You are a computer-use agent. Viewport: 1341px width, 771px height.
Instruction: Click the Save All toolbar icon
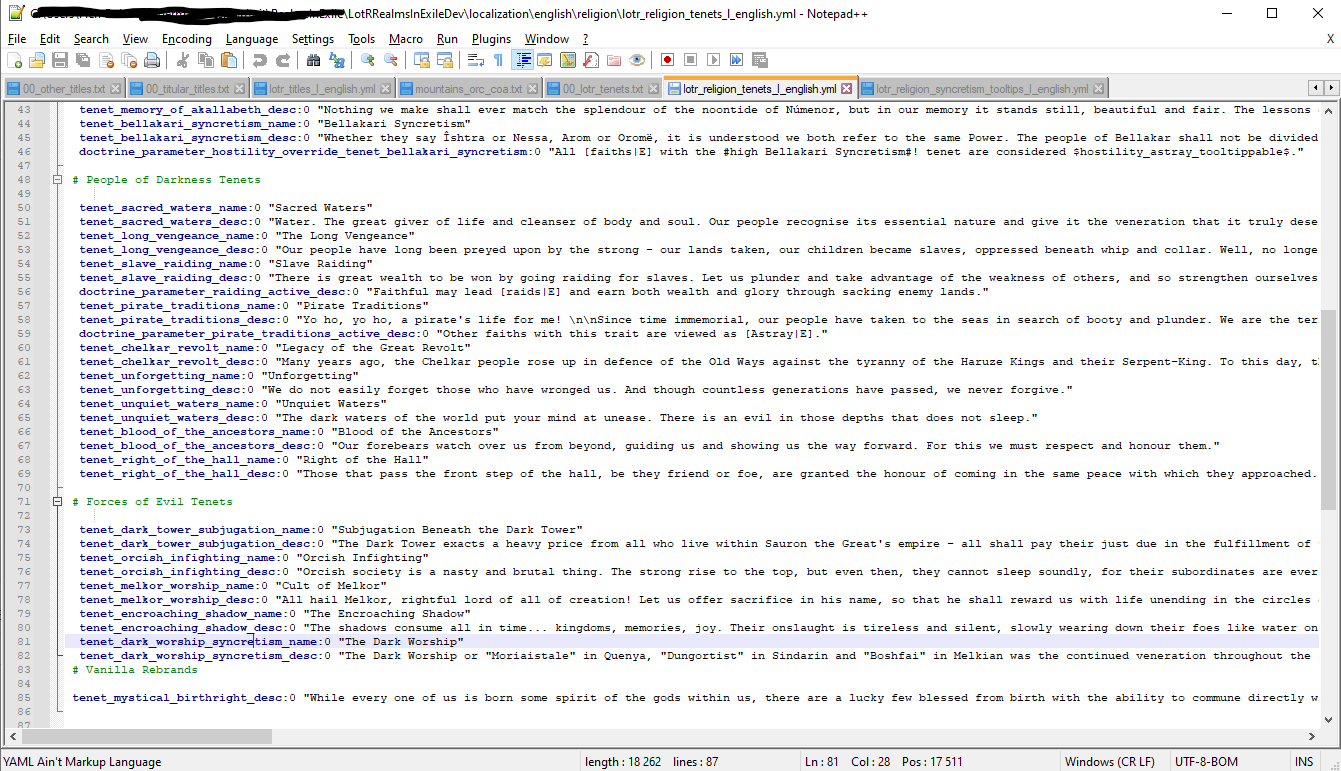pyautogui.click(x=83, y=60)
